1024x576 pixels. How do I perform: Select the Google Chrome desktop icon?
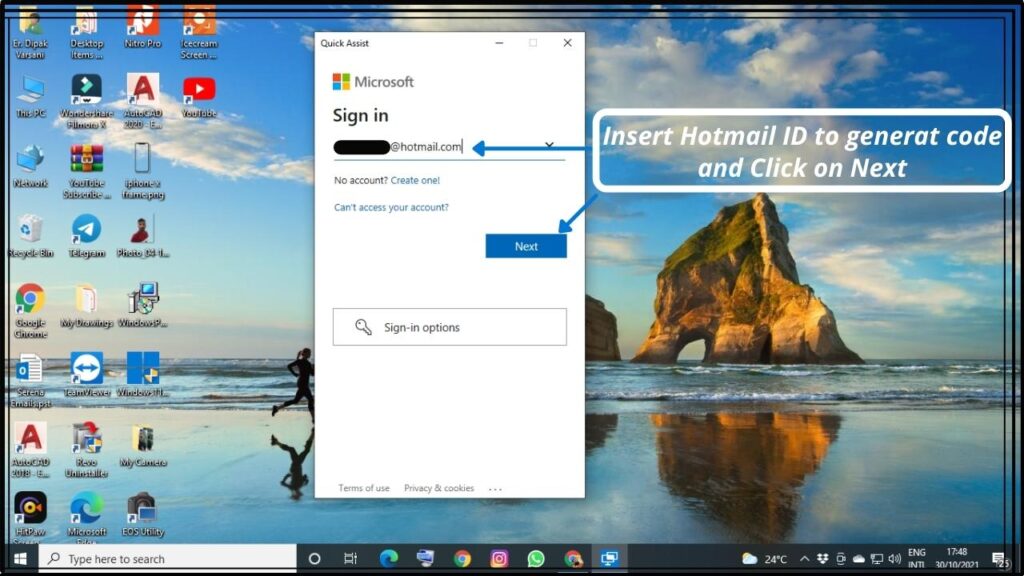point(30,299)
